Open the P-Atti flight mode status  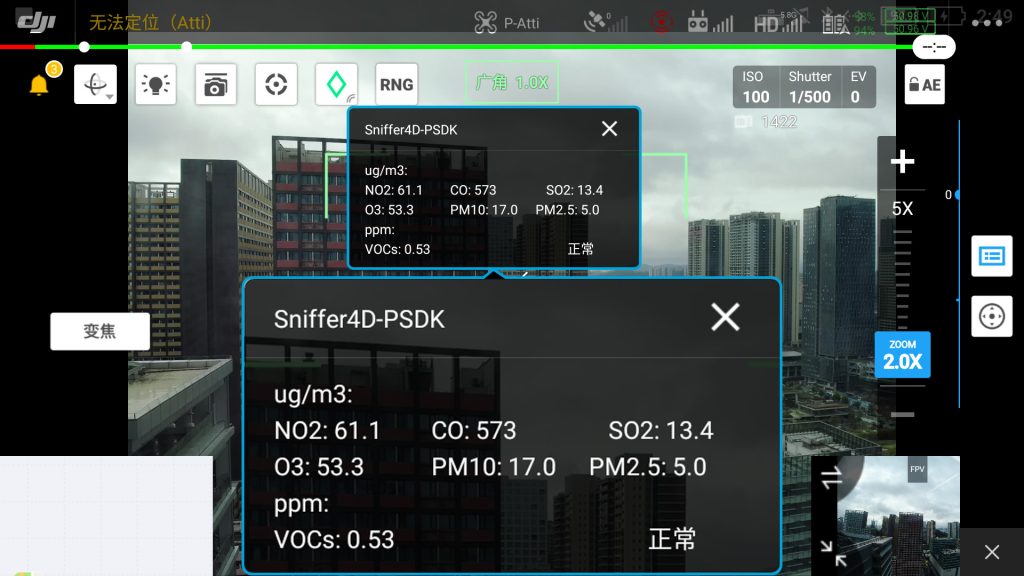[x=507, y=23]
